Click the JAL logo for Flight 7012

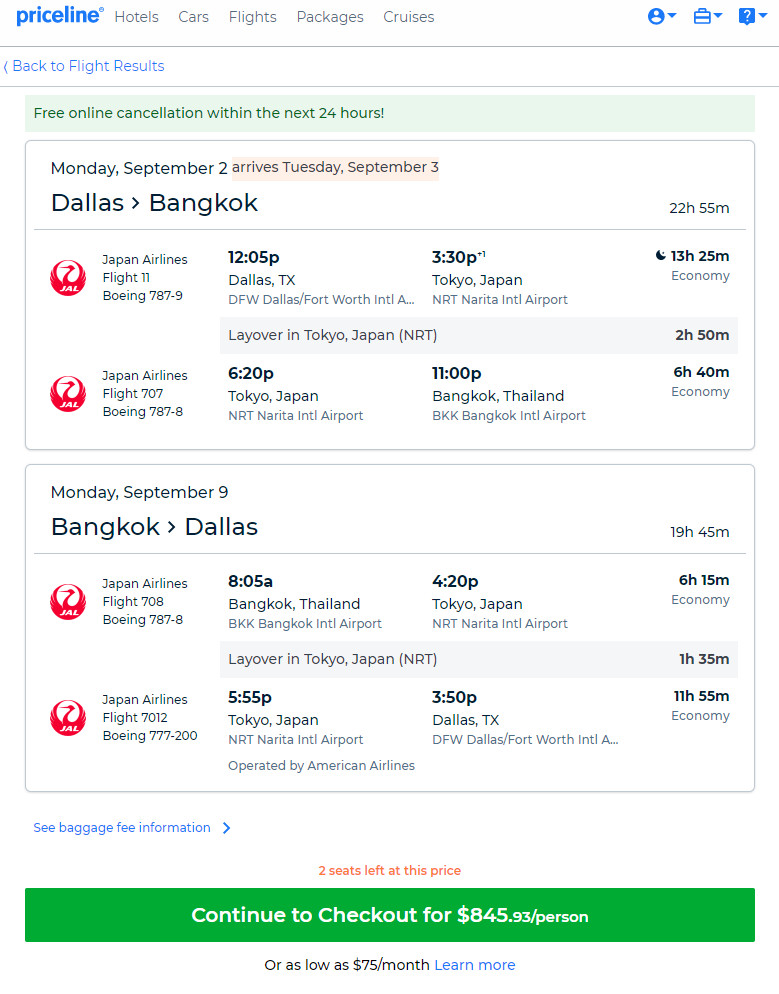click(68, 718)
